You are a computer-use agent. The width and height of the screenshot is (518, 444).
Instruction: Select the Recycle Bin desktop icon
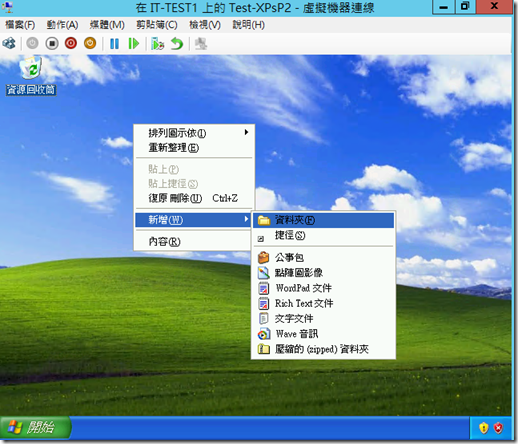coord(31,75)
